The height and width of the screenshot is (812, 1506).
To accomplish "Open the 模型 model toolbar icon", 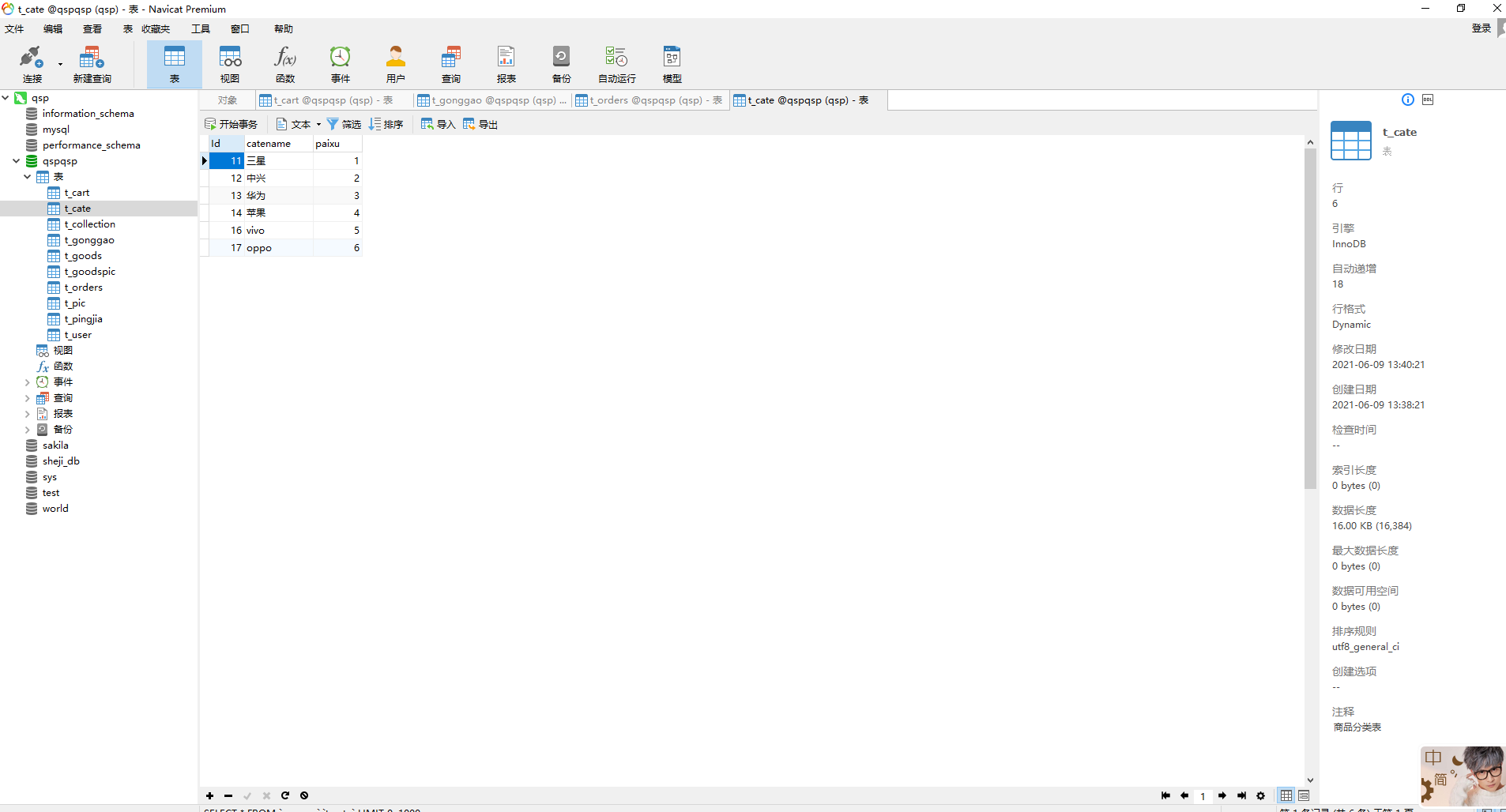I will (x=672, y=64).
